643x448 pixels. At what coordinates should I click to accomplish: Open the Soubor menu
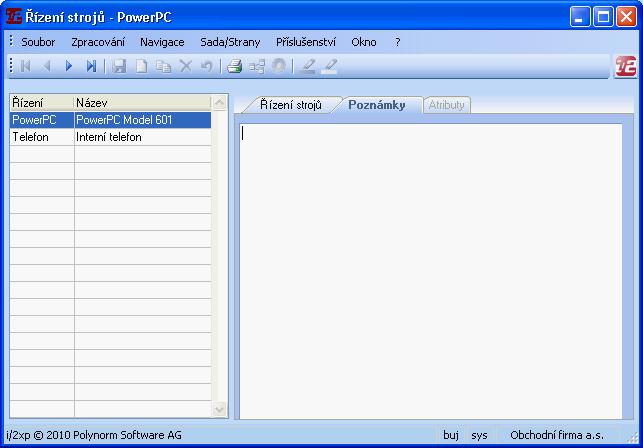38,42
